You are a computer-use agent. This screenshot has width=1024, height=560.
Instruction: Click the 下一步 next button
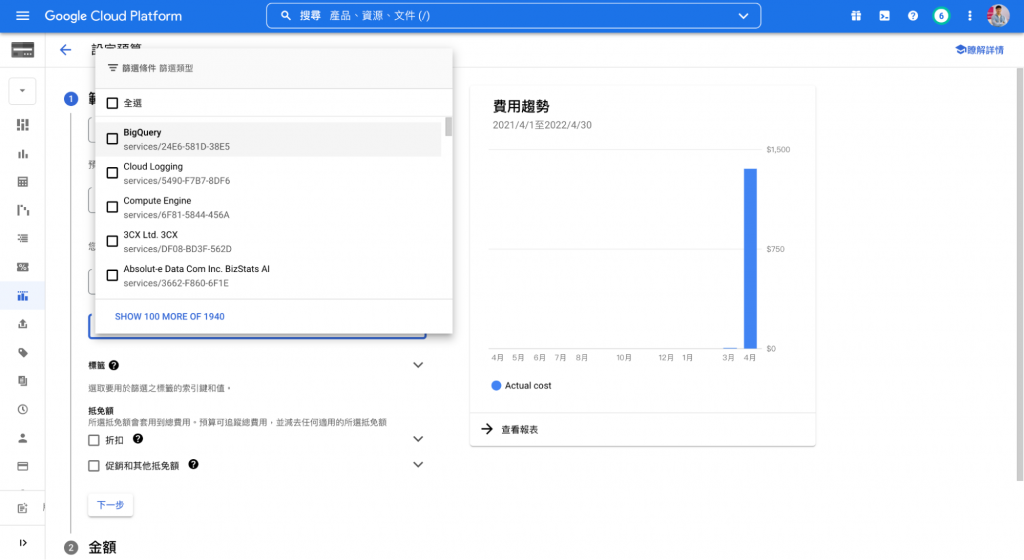point(110,505)
